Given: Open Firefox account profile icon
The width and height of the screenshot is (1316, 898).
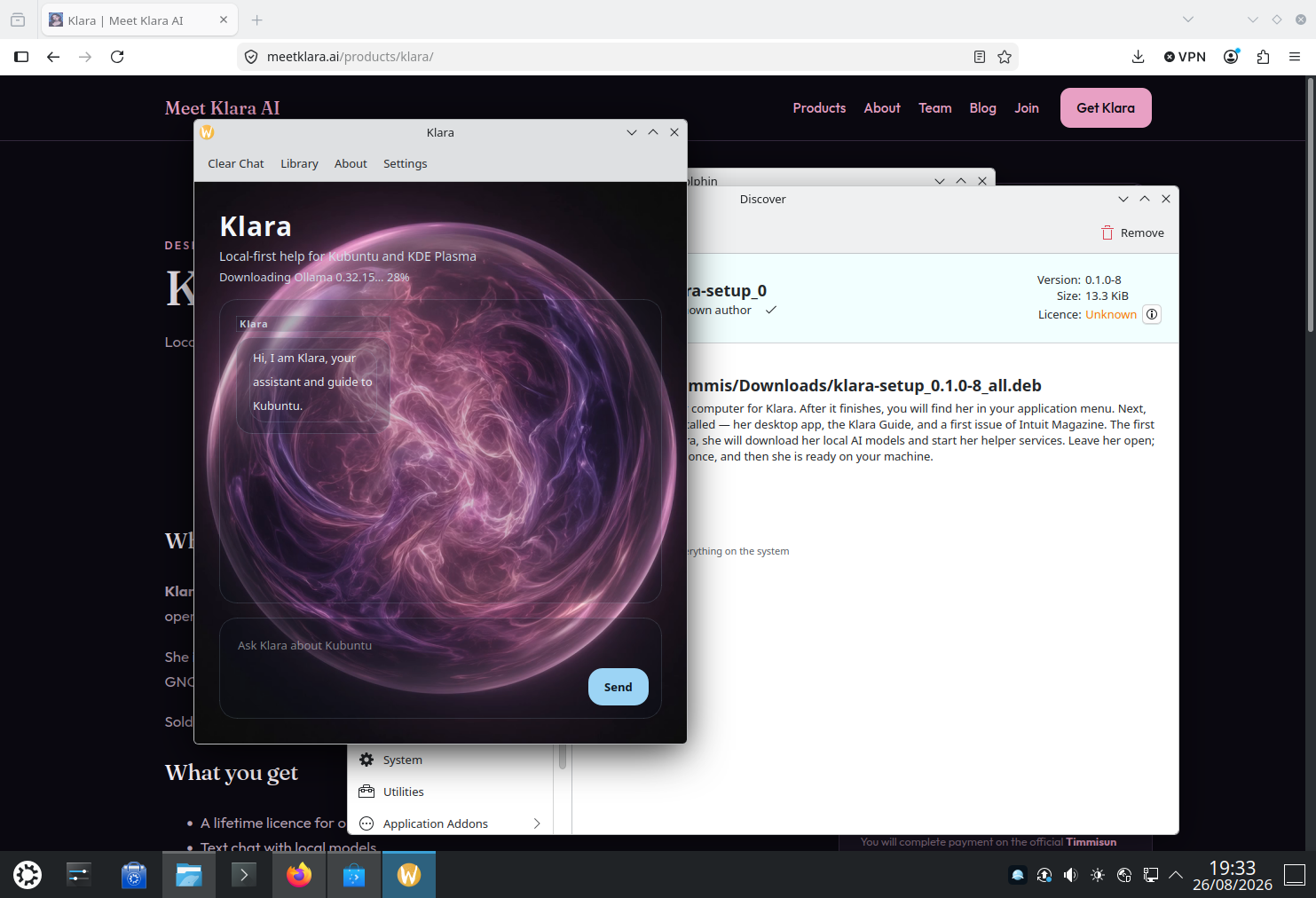Looking at the screenshot, I should coord(1232,57).
